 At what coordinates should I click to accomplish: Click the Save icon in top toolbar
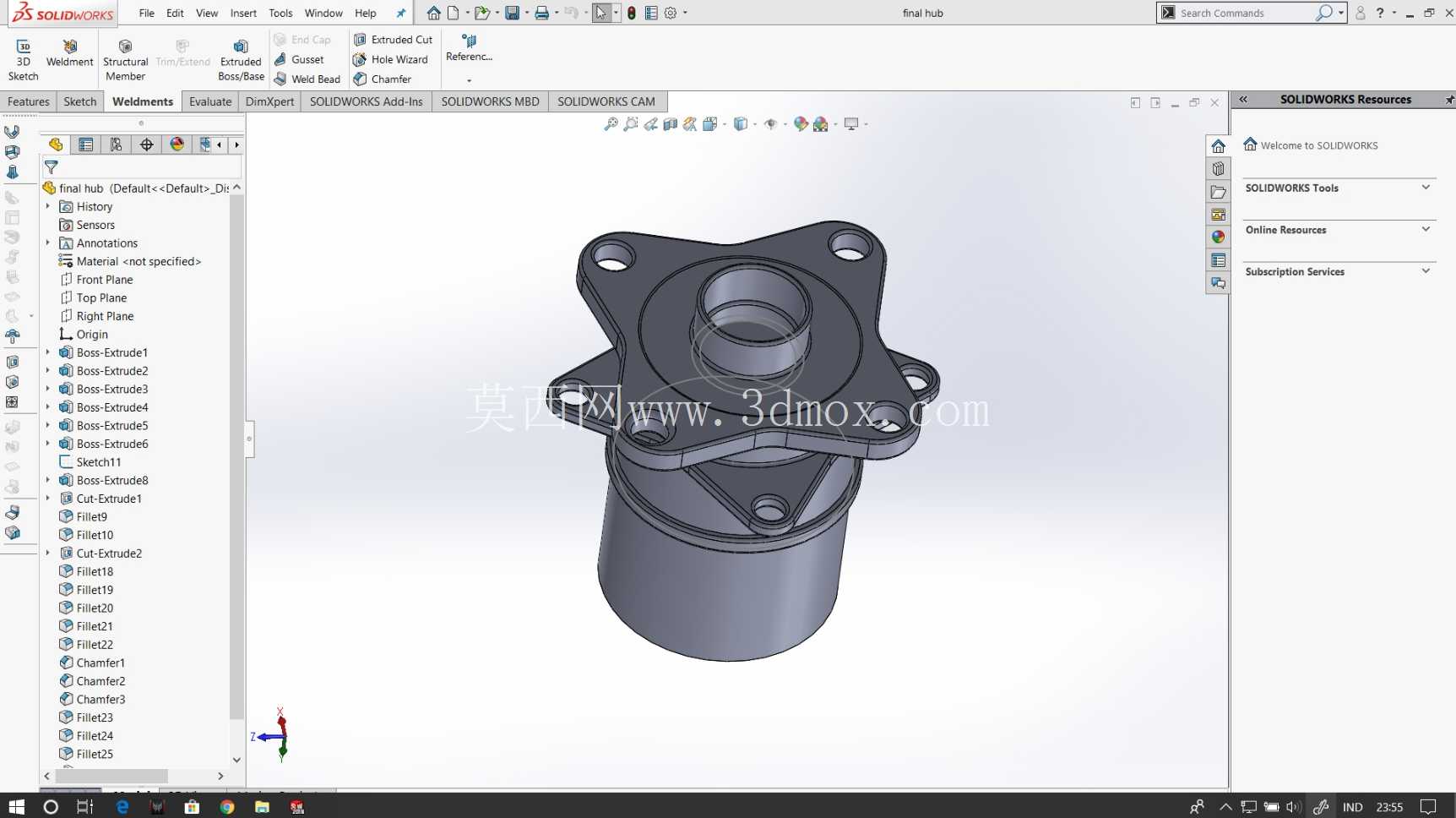coord(512,13)
